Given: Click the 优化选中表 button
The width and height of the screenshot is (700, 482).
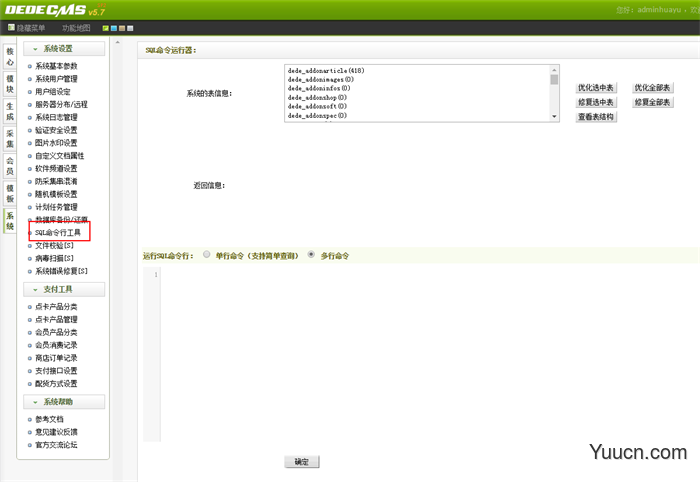Looking at the screenshot, I should click(596, 88).
